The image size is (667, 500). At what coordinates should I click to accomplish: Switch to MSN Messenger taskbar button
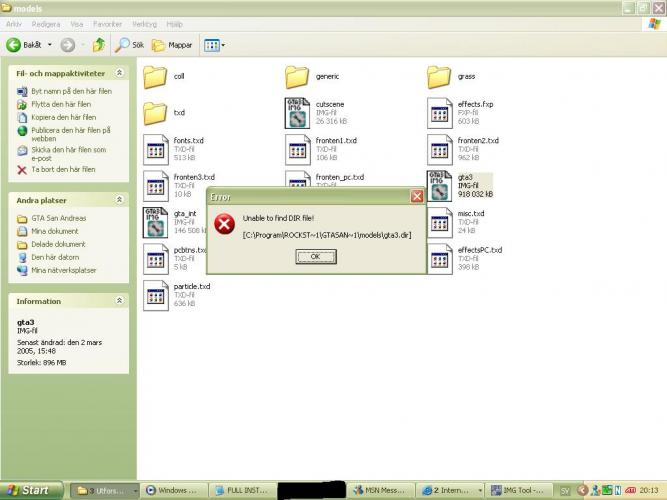[382, 491]
